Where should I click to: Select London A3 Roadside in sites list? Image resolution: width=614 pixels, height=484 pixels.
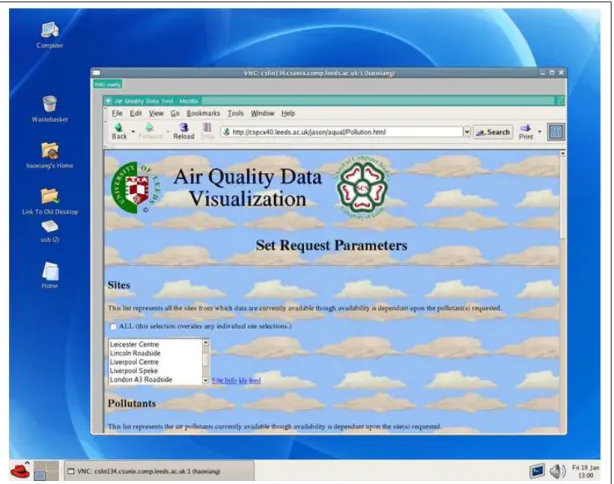click(x=155, y=379)
